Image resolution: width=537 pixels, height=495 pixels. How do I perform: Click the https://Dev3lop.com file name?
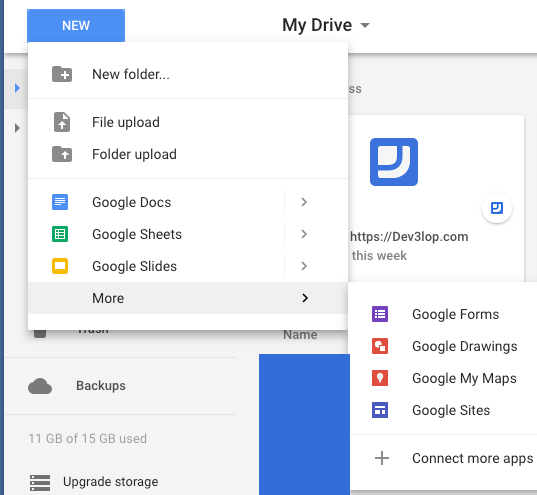pyautogui.click(x=409, y=237)
